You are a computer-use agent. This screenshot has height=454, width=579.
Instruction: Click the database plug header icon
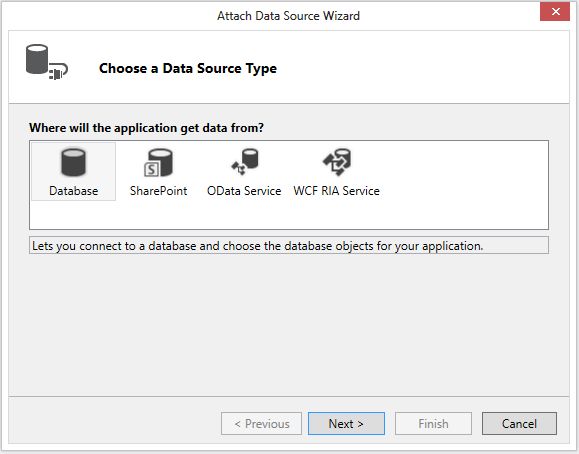pyautogui.click(x=47, y=62)
